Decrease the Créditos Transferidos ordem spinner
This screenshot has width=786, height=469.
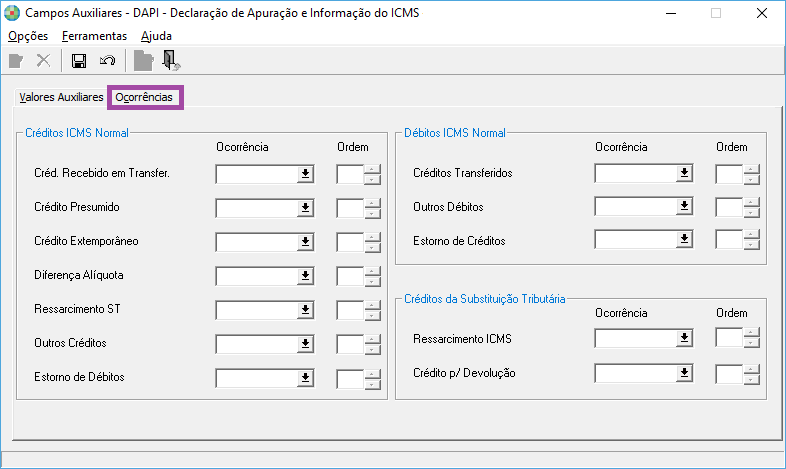coord(751,179)
